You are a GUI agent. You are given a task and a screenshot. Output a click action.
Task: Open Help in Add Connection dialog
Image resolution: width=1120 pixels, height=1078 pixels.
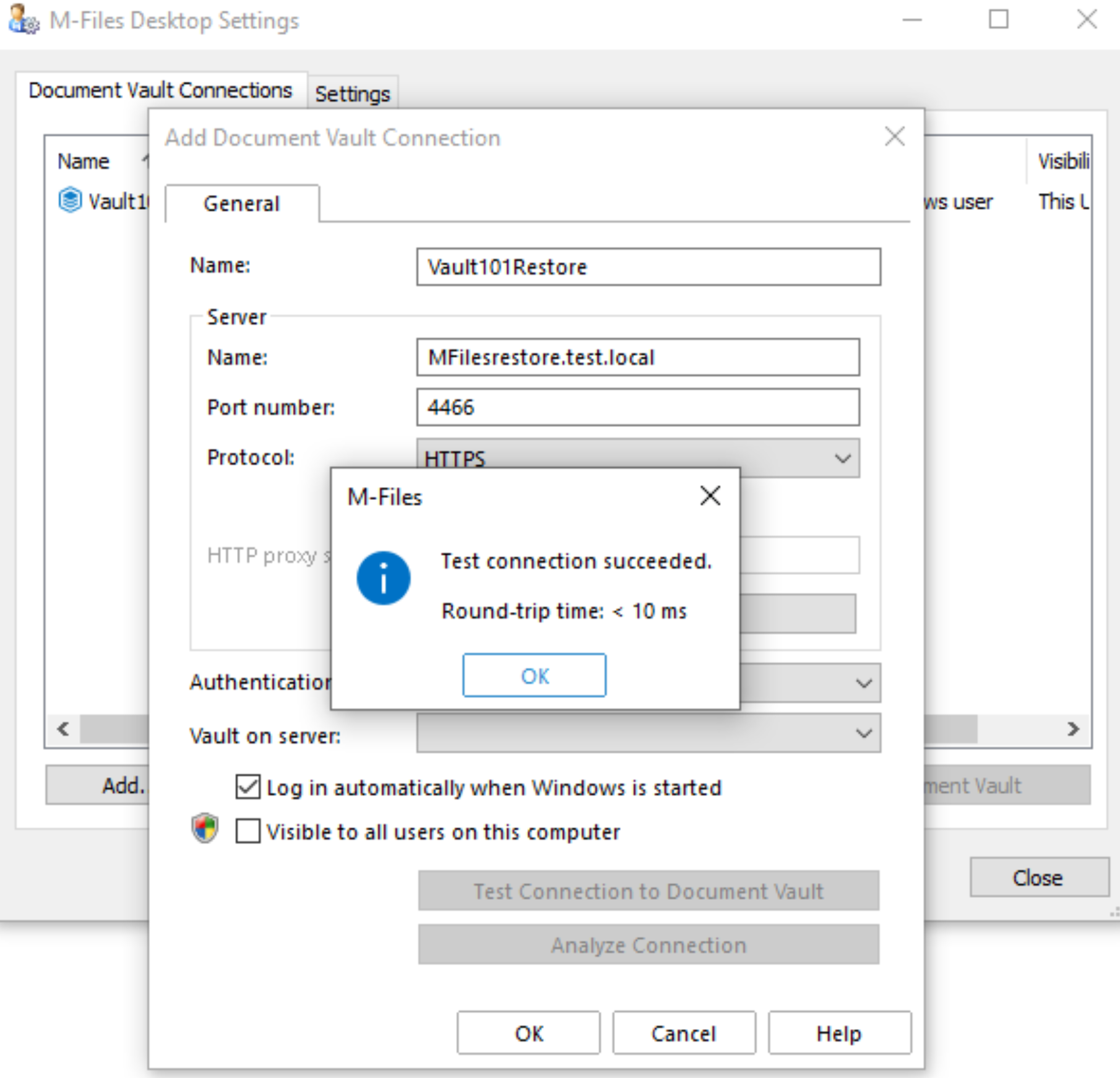840,1033
